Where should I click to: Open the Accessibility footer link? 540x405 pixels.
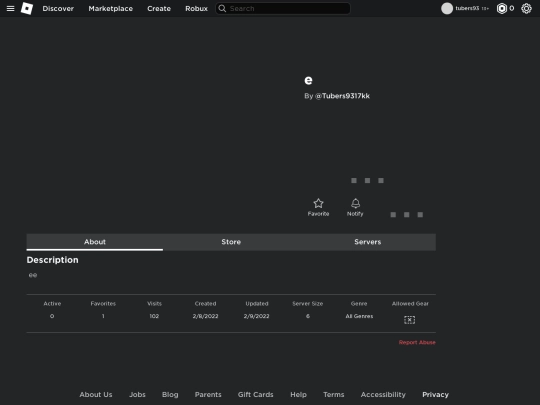click(x=383, y=395)
